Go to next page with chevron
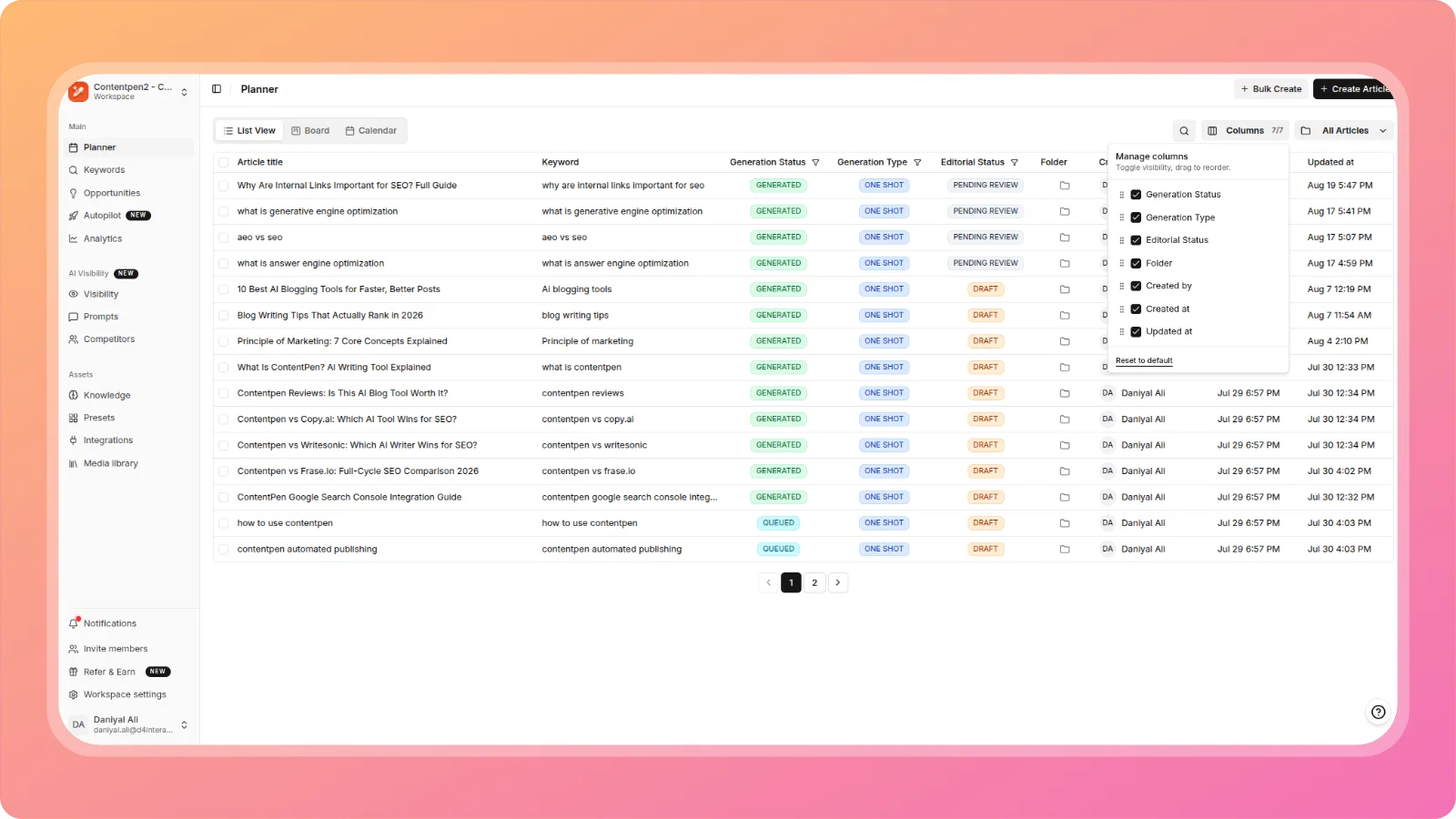The width and height of the screenshot is (1456, 819). tap(838, 583)
